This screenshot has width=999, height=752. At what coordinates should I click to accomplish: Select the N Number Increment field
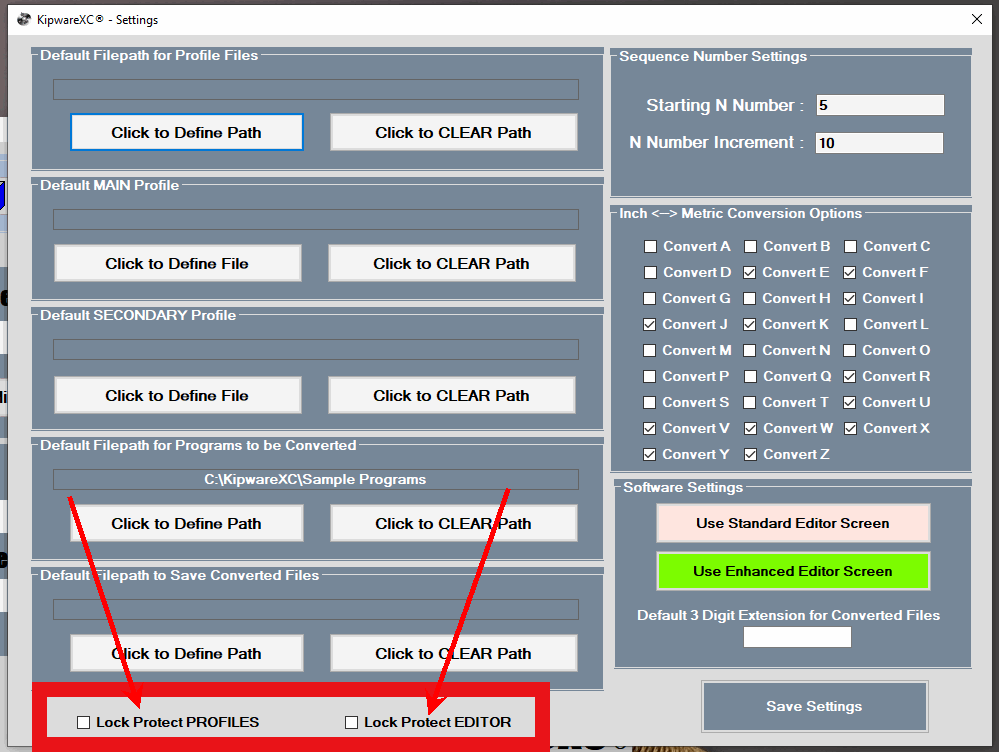[x=878, y=142]
